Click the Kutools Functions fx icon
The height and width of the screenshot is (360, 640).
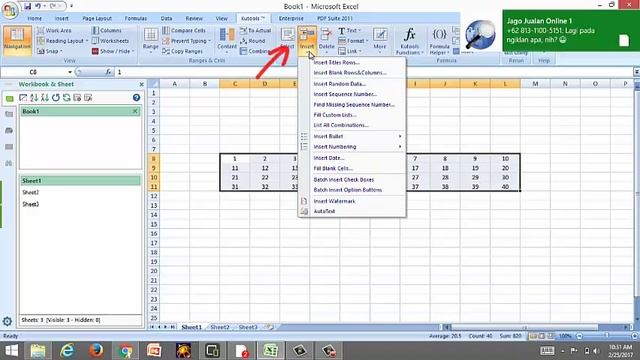pyautogui.click(x=409, y=35)
